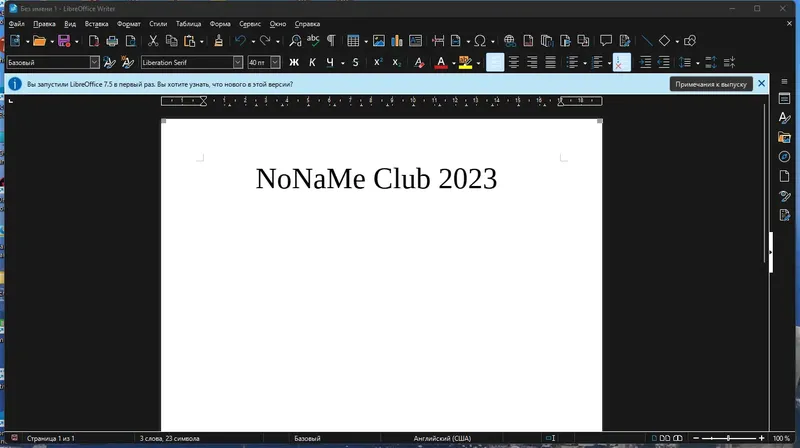
Task: Insert a comment
Action: 606,41
